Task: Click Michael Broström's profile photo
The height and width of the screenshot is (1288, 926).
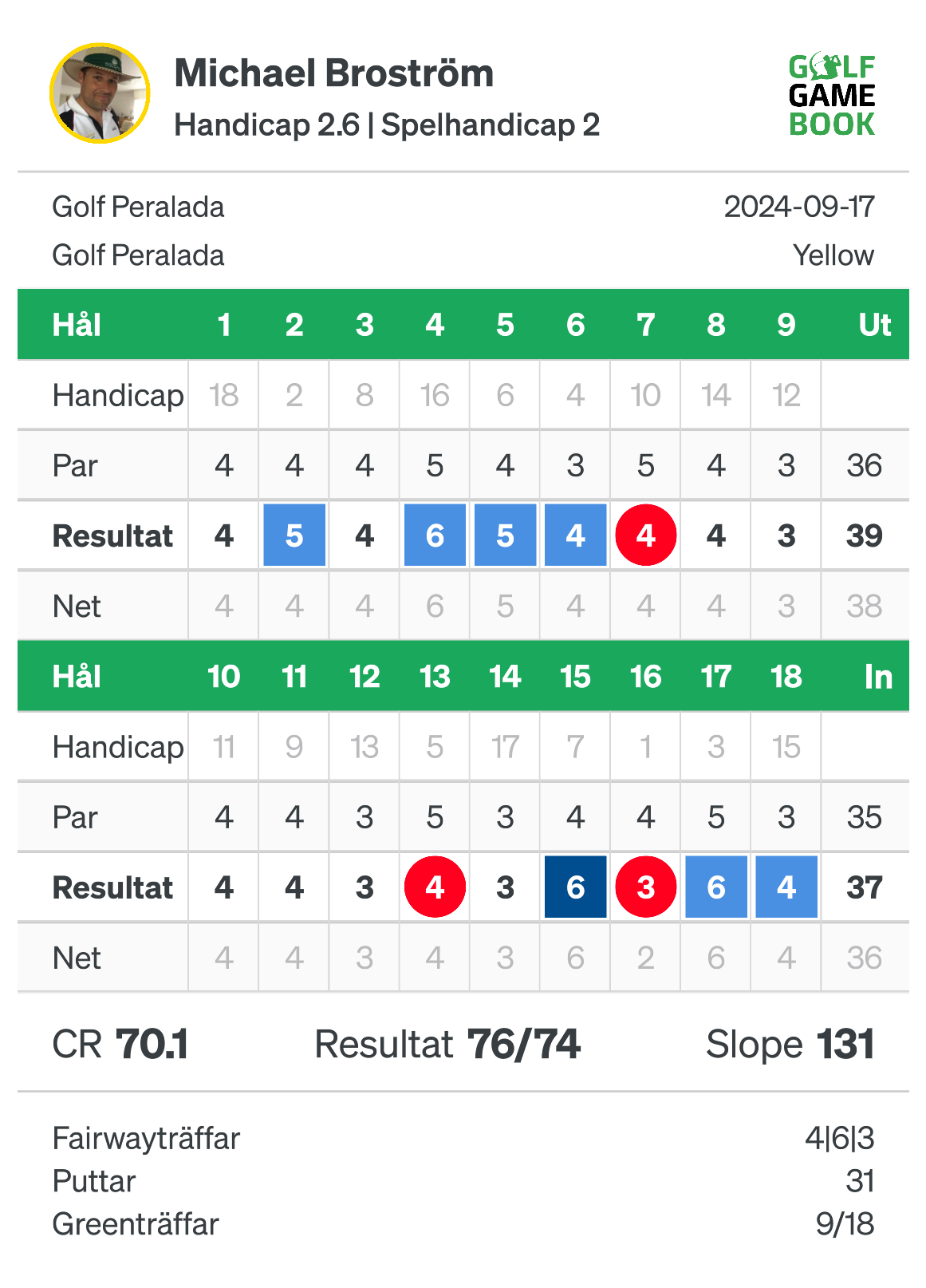Action: click(x=100, y=93)
